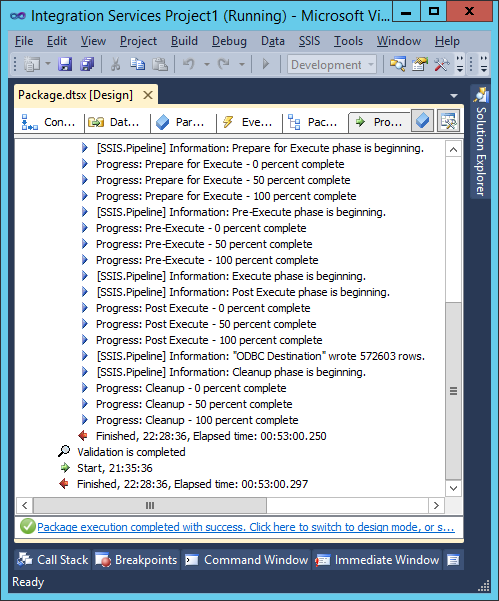Click the Solution Explorer toolbar icon
Viewport: 499px width, 601px height.
(398, 64)
